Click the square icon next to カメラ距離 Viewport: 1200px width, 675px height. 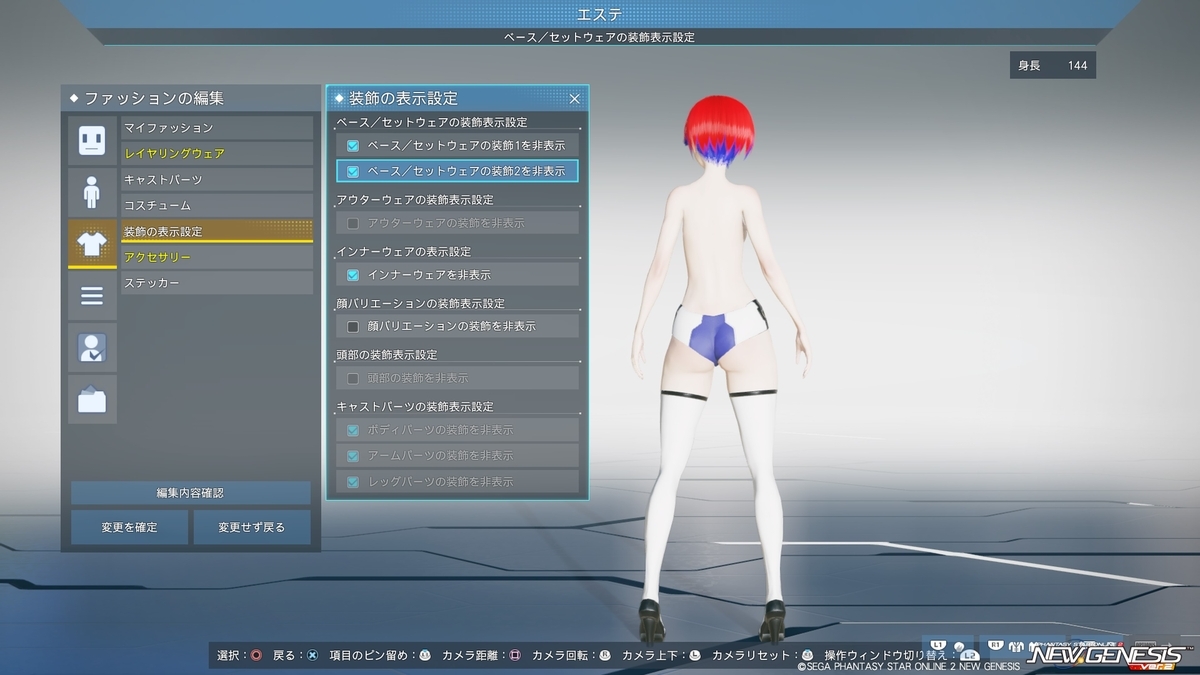515,655
